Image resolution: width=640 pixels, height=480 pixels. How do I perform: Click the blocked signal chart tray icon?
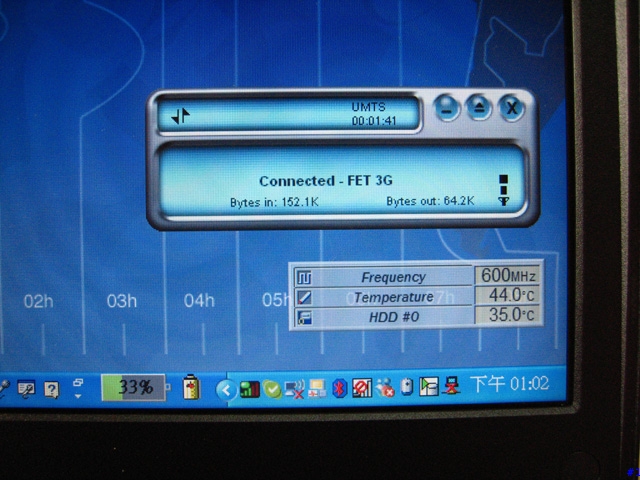[x=361, y=388]
